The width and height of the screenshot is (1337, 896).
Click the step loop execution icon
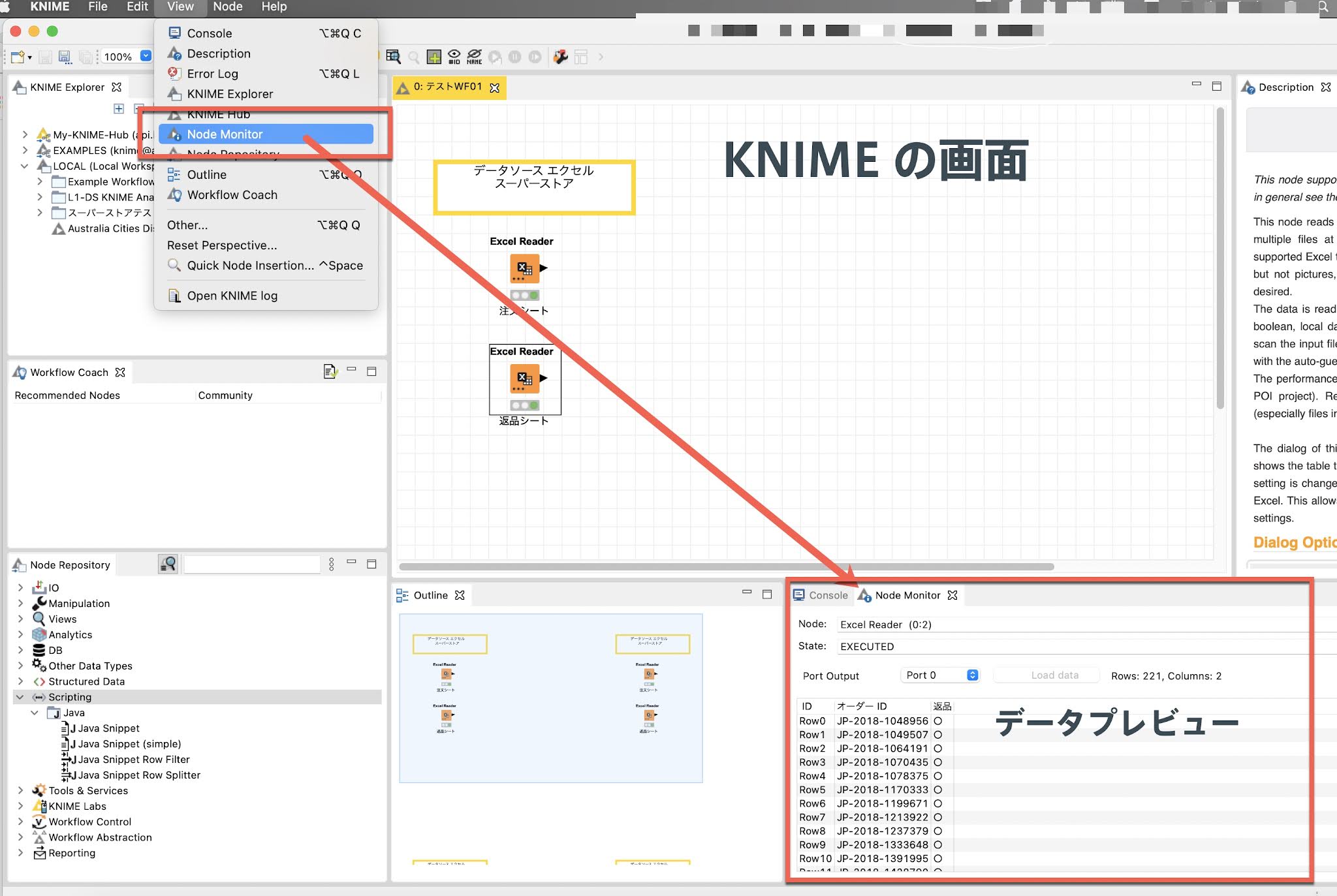tap(535, 57)
